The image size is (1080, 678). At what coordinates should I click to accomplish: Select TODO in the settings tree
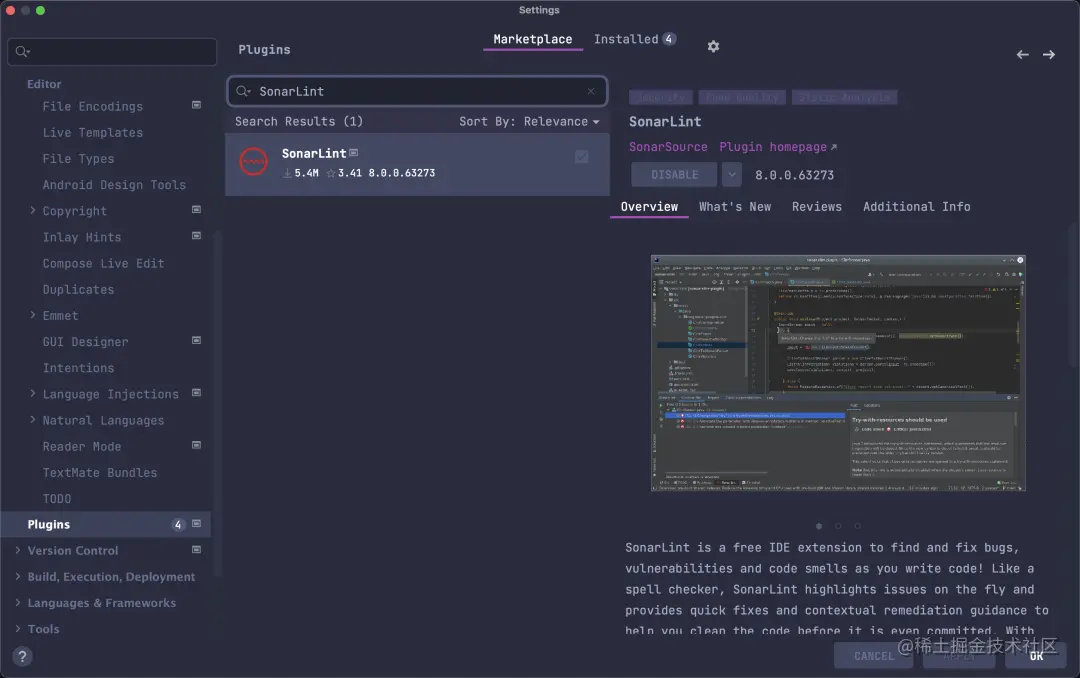(56, 499)
